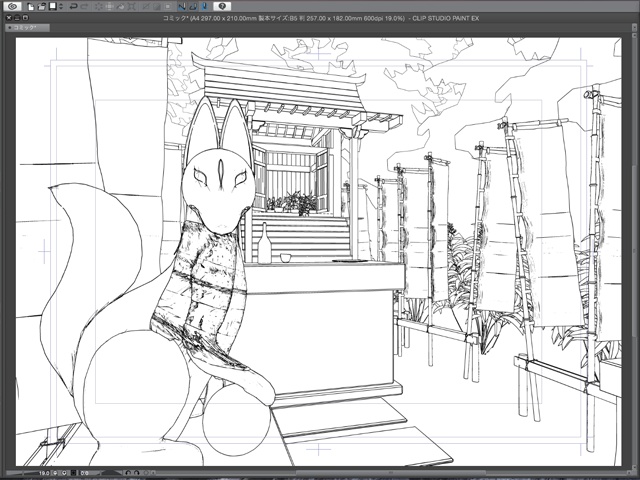640x480 pixels.
Task: Click the zoom in button in bottom bar
Action: [x=64, y=473]
